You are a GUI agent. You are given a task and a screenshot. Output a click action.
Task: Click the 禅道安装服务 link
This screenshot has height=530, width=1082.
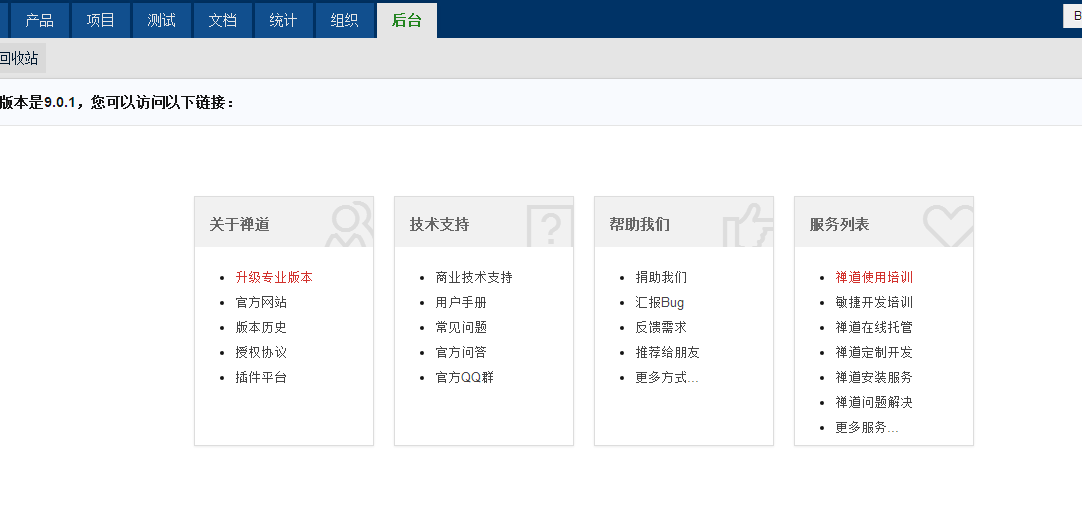coord(874,377)
